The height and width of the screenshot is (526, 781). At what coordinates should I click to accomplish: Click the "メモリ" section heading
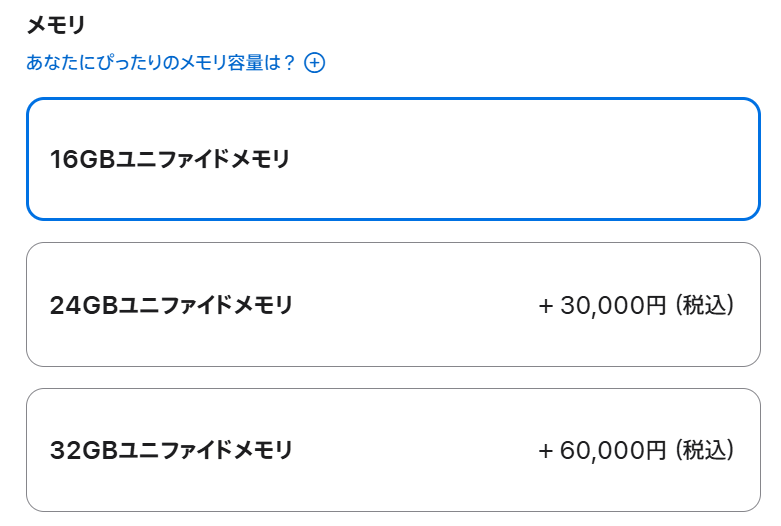[55, 24]
